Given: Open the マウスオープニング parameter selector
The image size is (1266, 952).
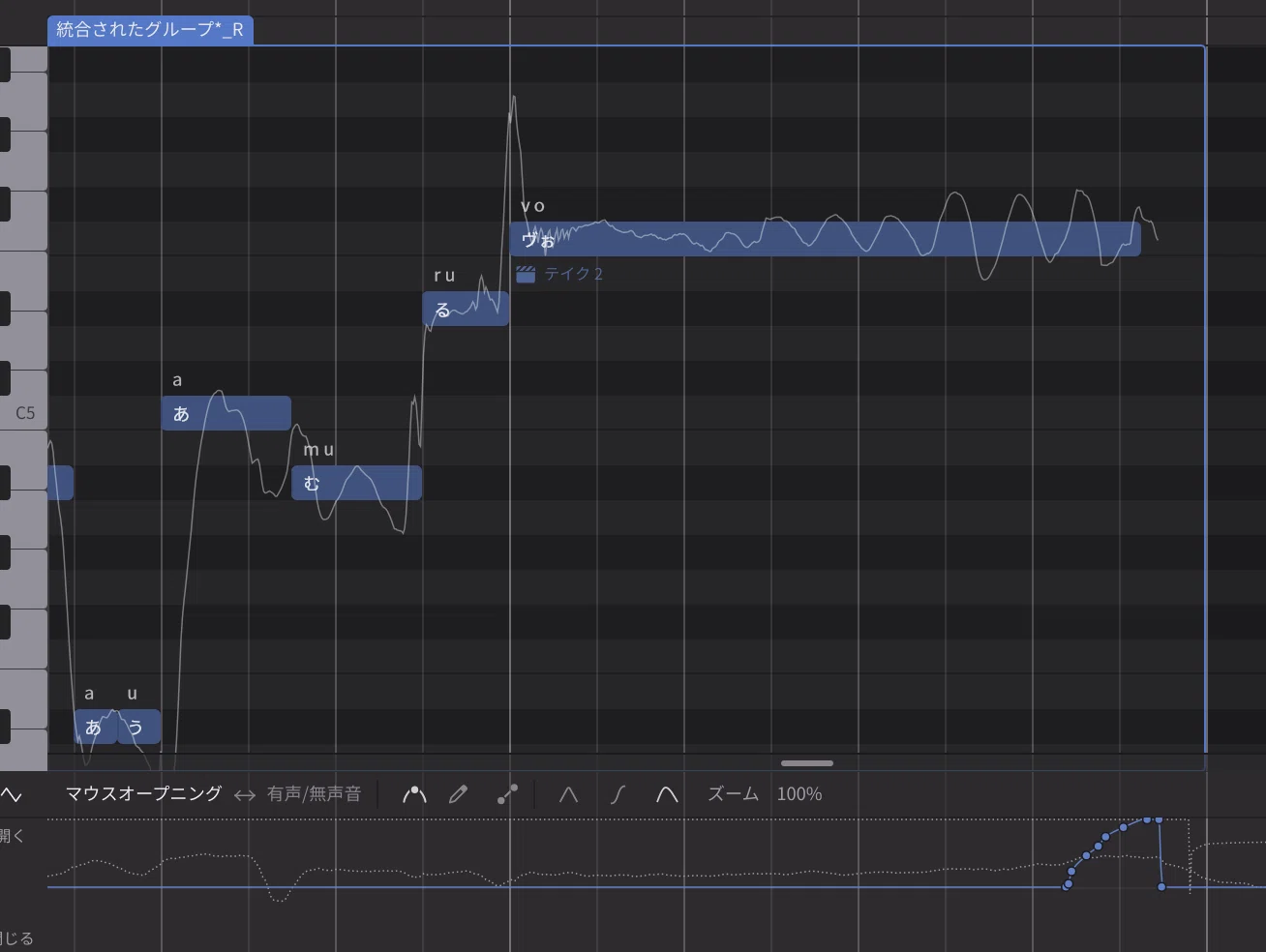Looking at the screenshot, I should coord(143,794).
